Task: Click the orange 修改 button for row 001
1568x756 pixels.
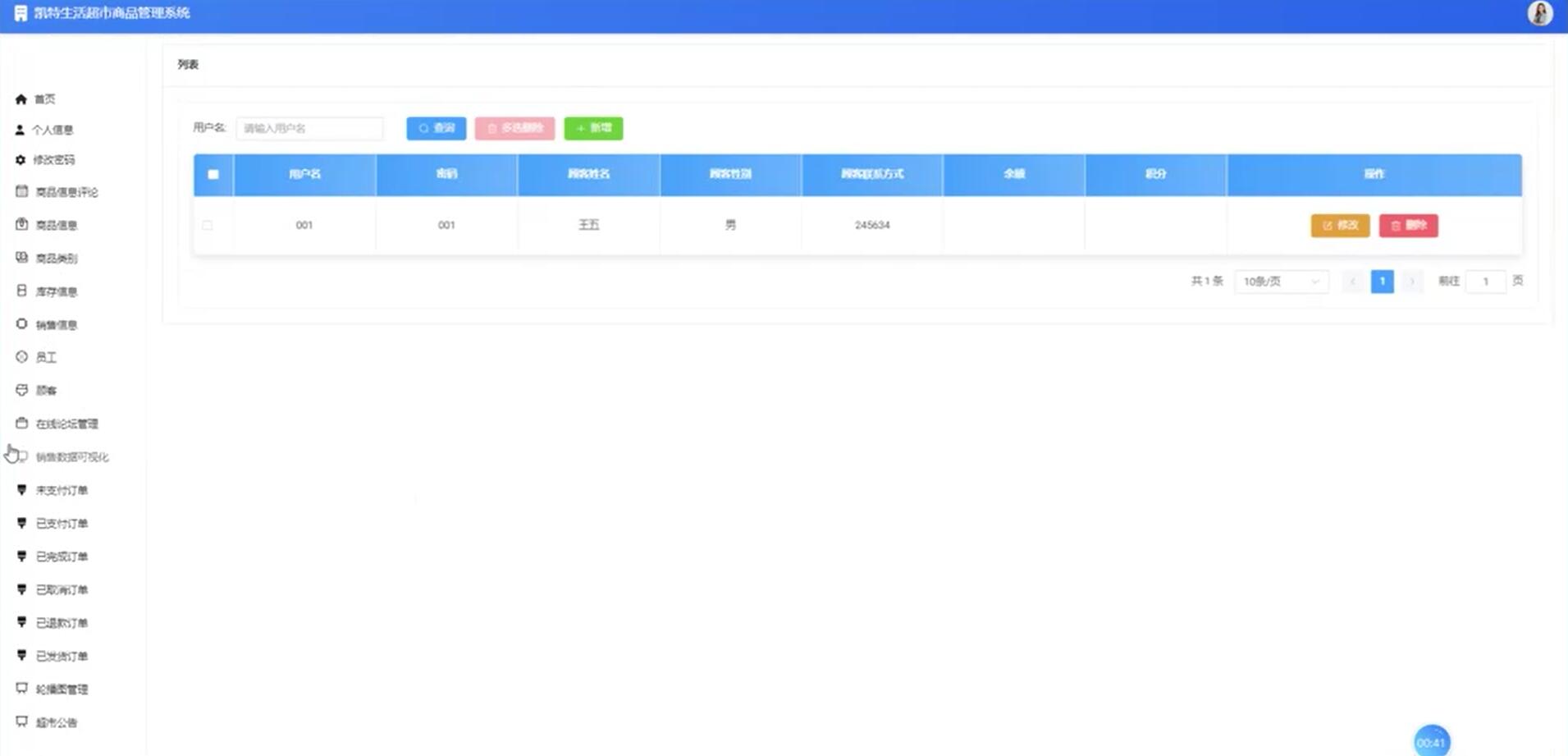Action: tap(1340, 226)
